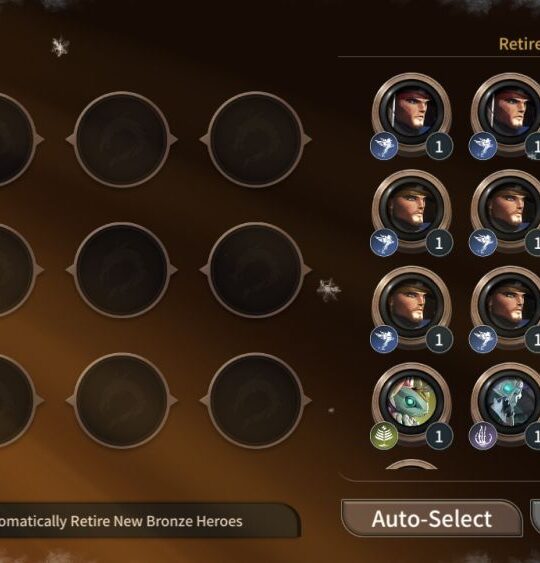Viewport: 540px width, 563px height.
Task: Choose the skeletal hero with glowing teal eye
Action: pos(508,402)
